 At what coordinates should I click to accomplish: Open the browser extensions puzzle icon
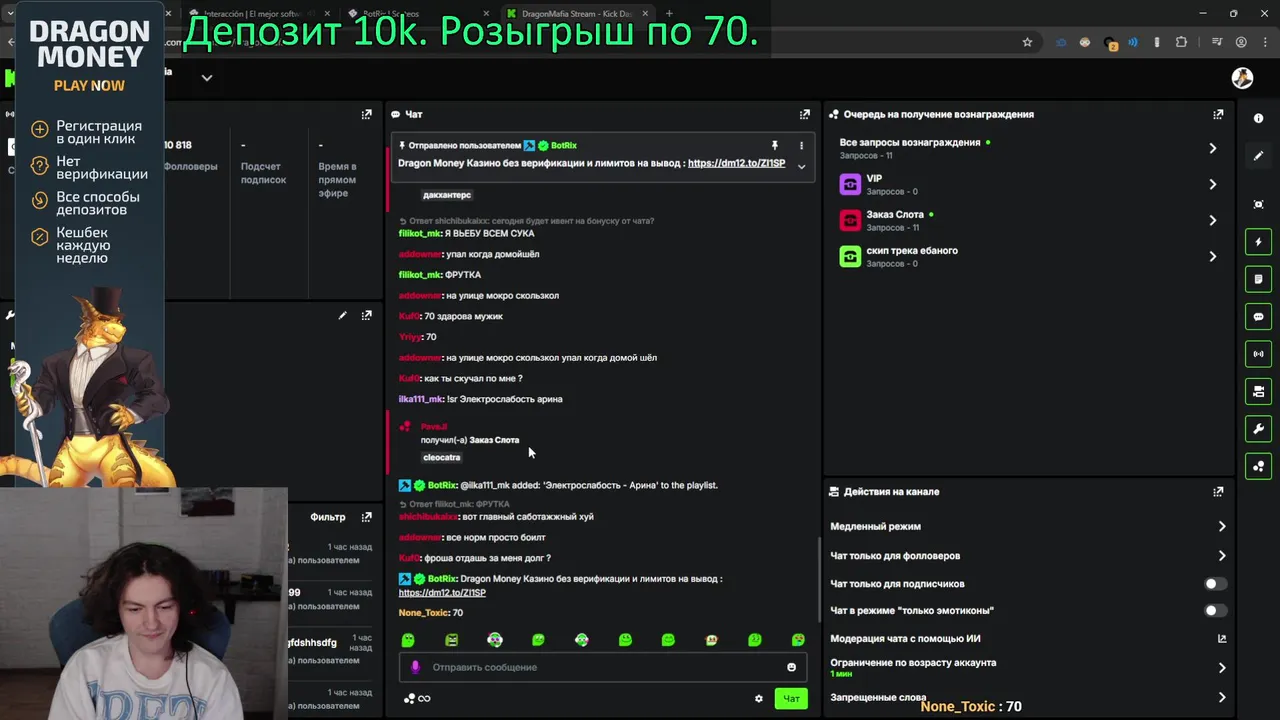coord(1181,42)
